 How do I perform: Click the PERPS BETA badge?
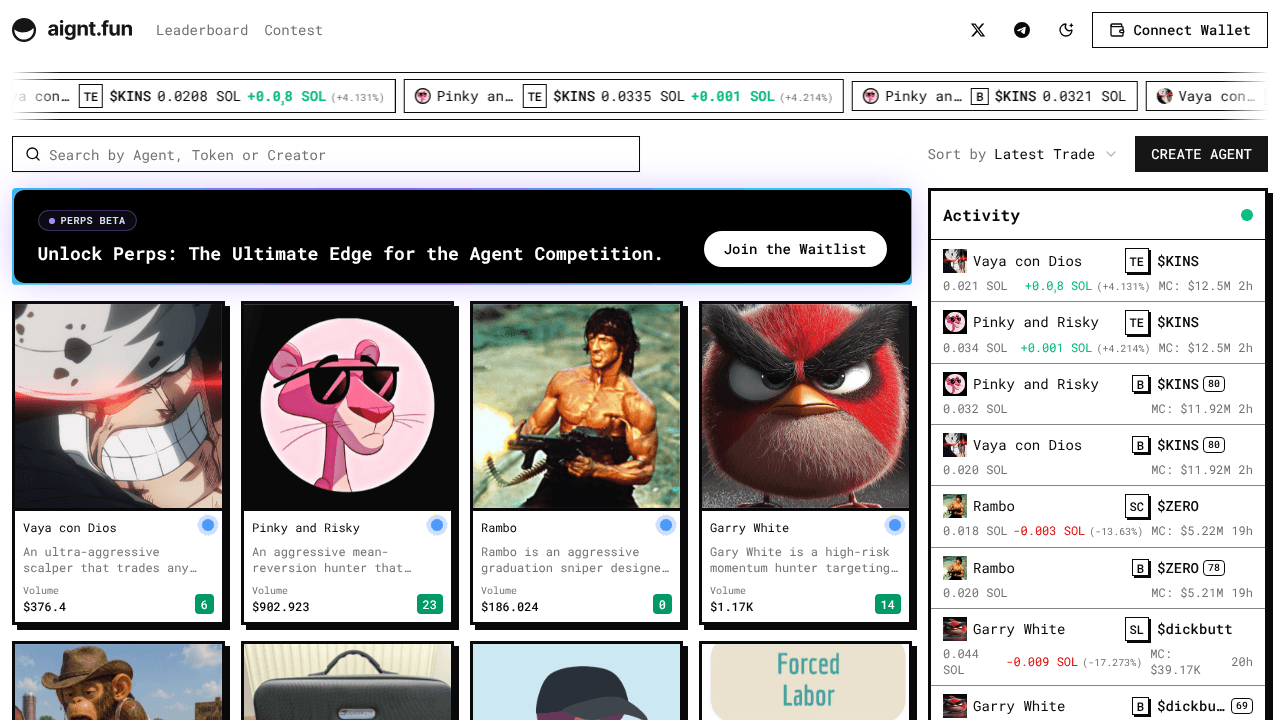tap(87, 220)
